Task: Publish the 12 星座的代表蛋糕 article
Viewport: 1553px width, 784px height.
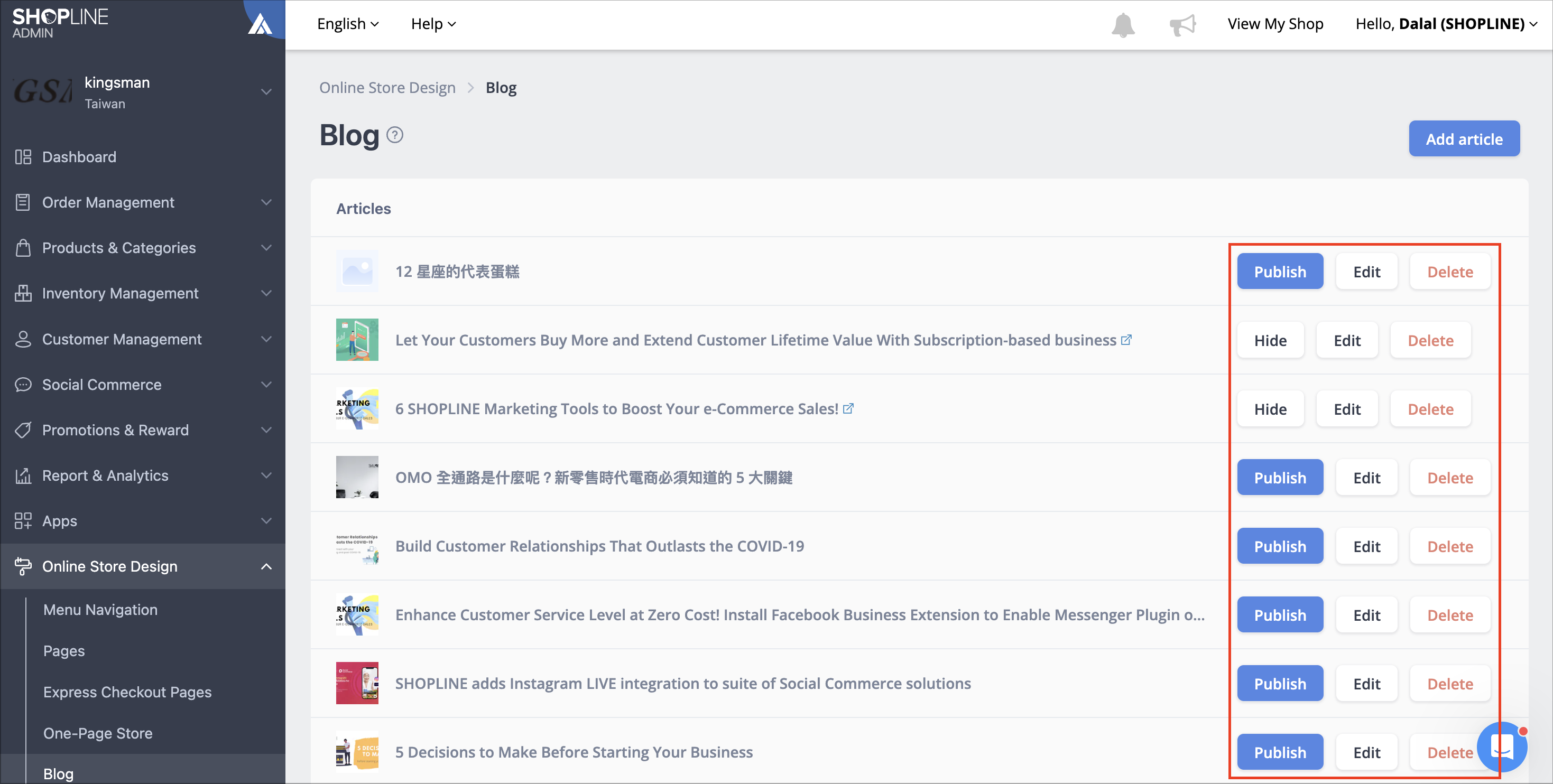Action: point(1280,272)
